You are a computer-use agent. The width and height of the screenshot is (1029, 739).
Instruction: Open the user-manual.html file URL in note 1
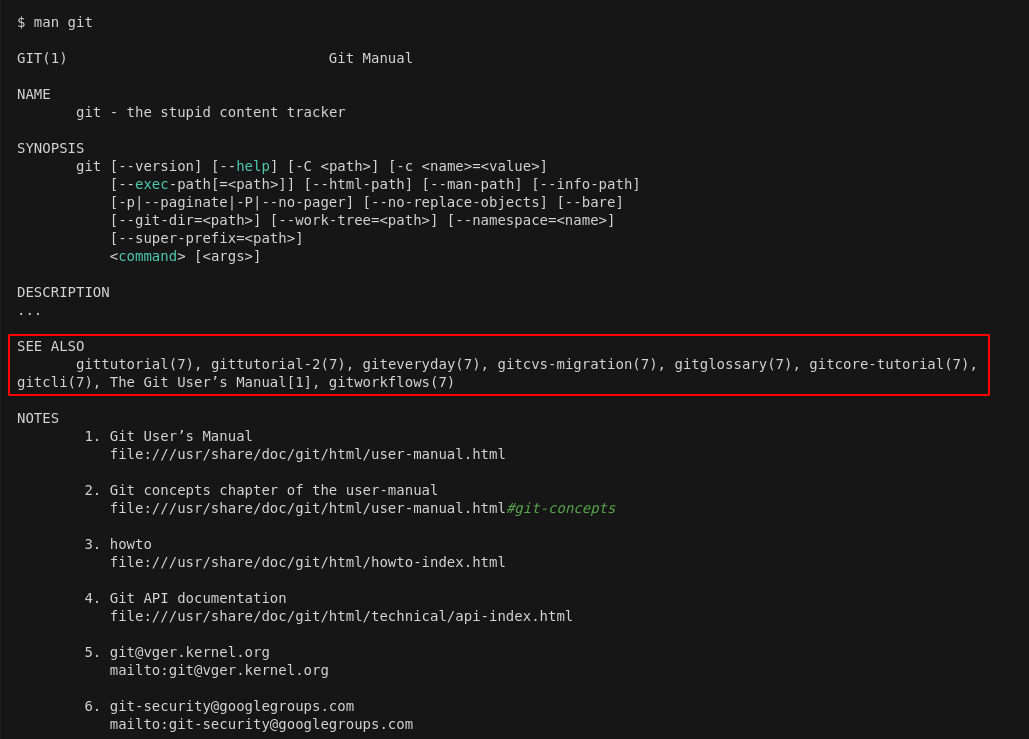coord(308,454)
